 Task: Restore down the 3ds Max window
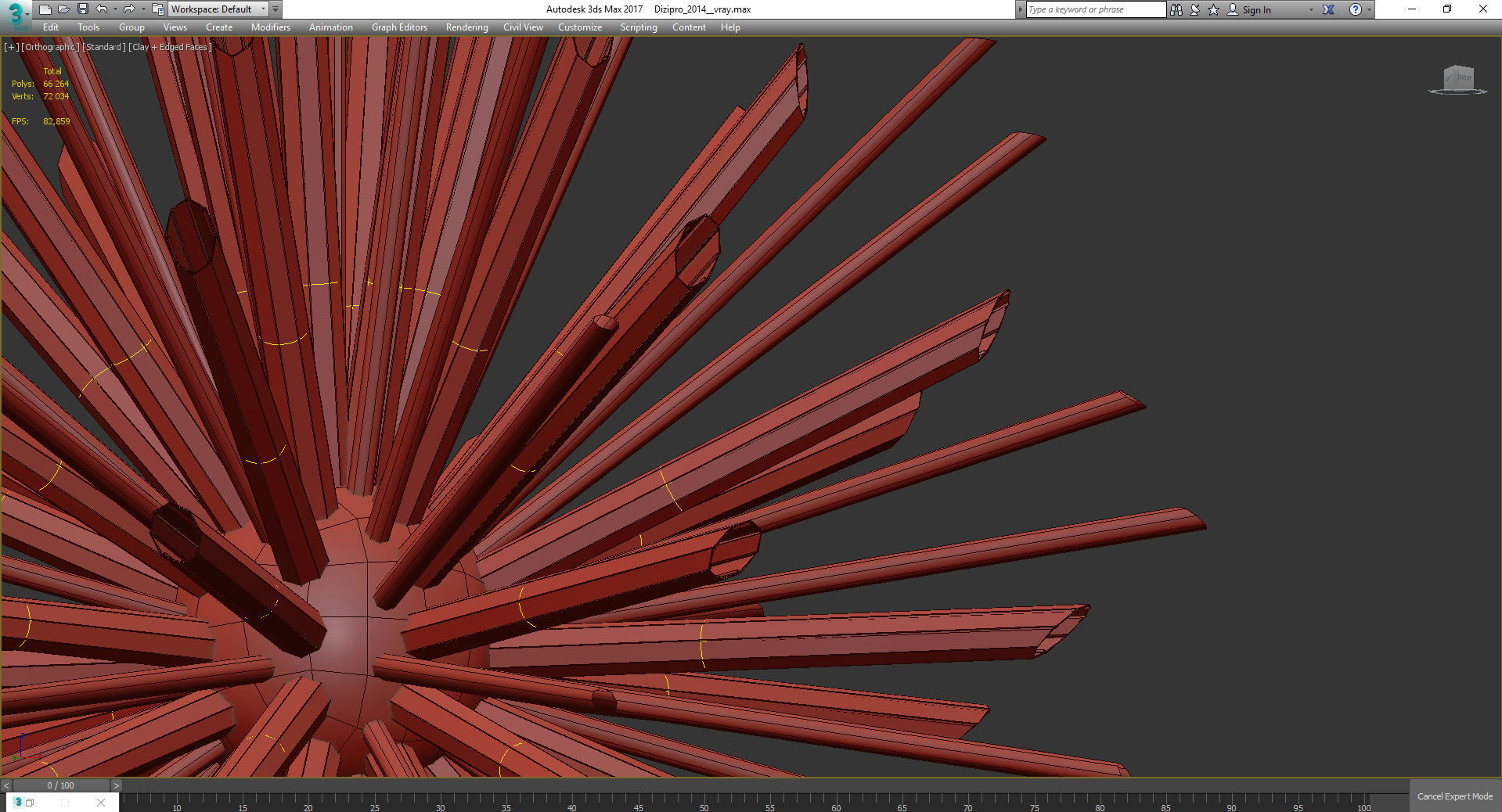1447,9
